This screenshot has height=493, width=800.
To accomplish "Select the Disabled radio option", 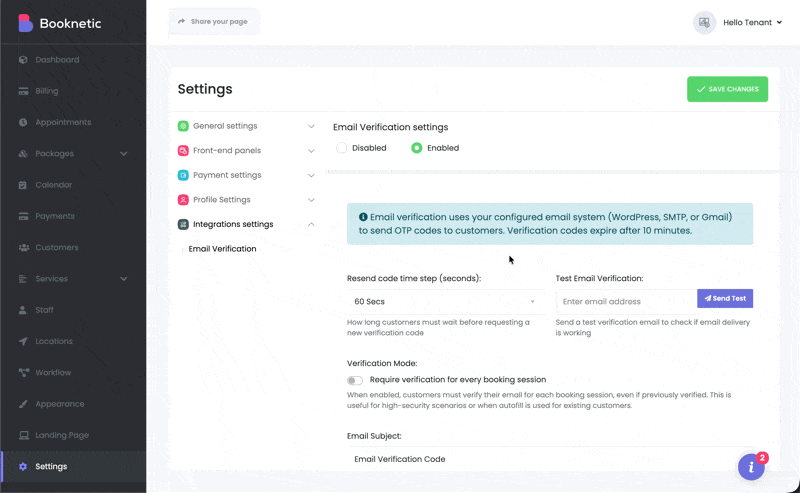I will 342,148.
